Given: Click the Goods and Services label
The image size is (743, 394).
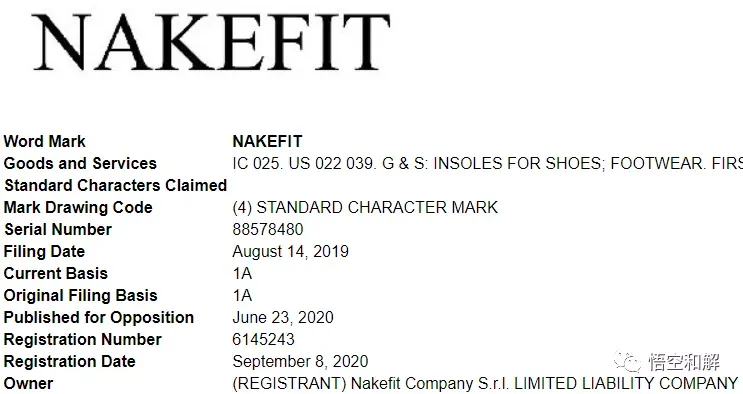Looking at the screenshot, I should click(x=80, y=163).
